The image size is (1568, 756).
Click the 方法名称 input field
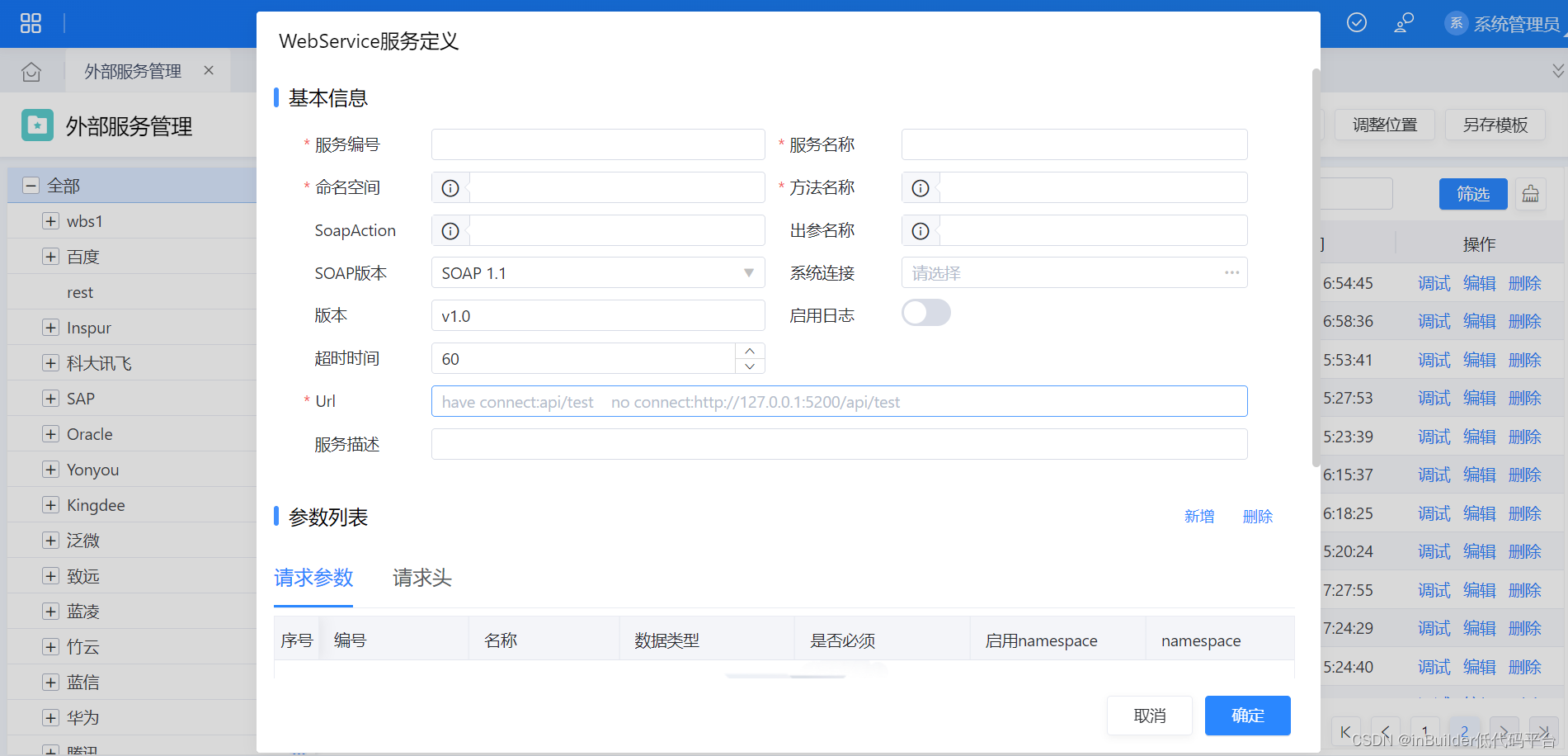pyautogui.click(x=1093, y=187)
